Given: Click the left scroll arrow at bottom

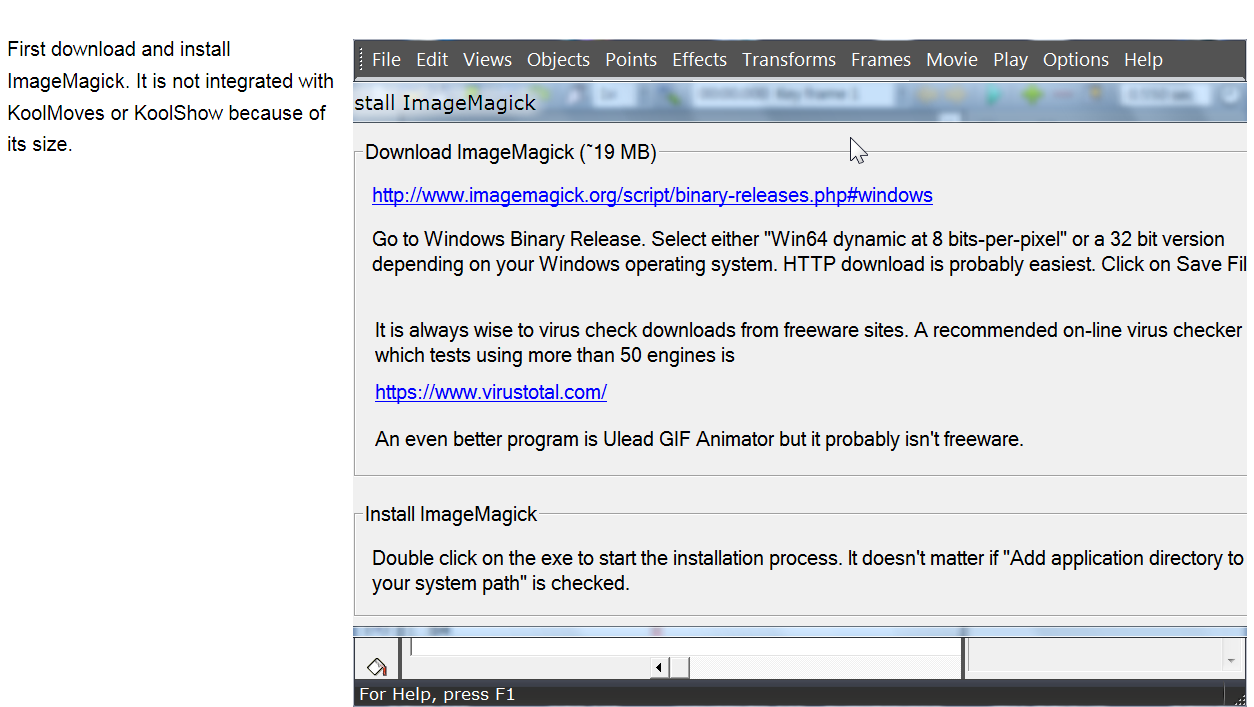Looking at the screenshot, I should (660, 667).
